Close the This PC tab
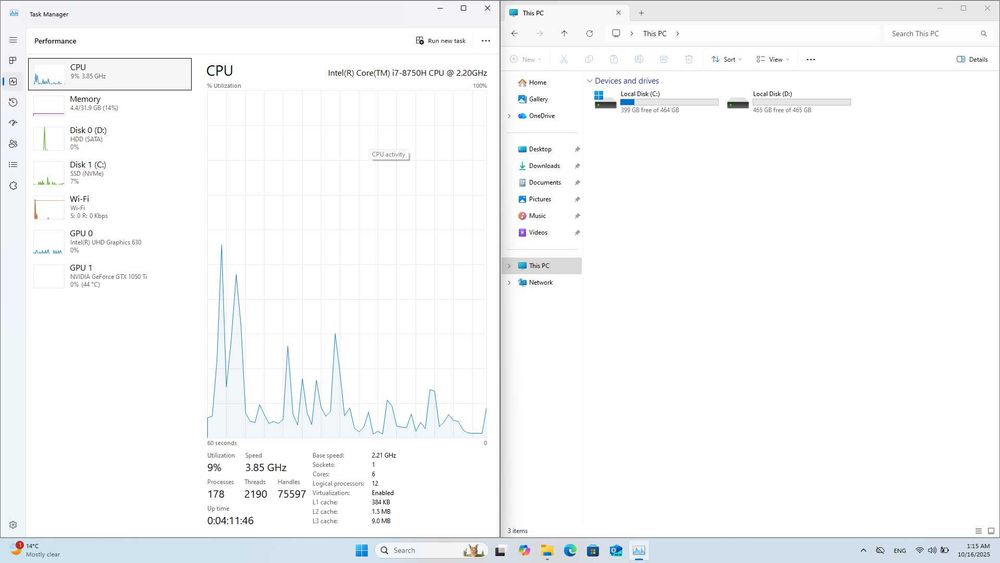Screen dimensions: 1000x563 (x=618, y=13)
